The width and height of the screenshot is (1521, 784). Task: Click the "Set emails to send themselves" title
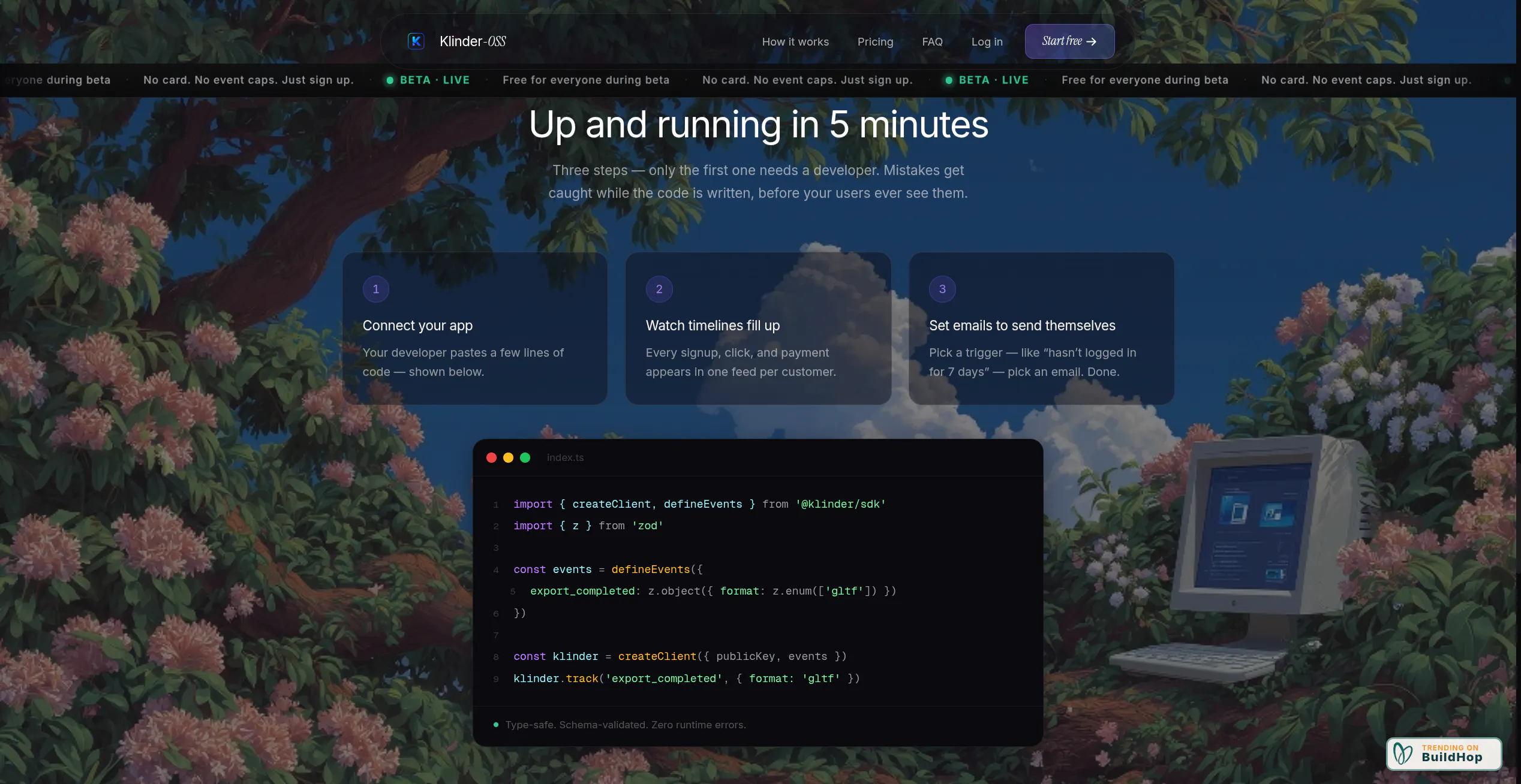1022,325
